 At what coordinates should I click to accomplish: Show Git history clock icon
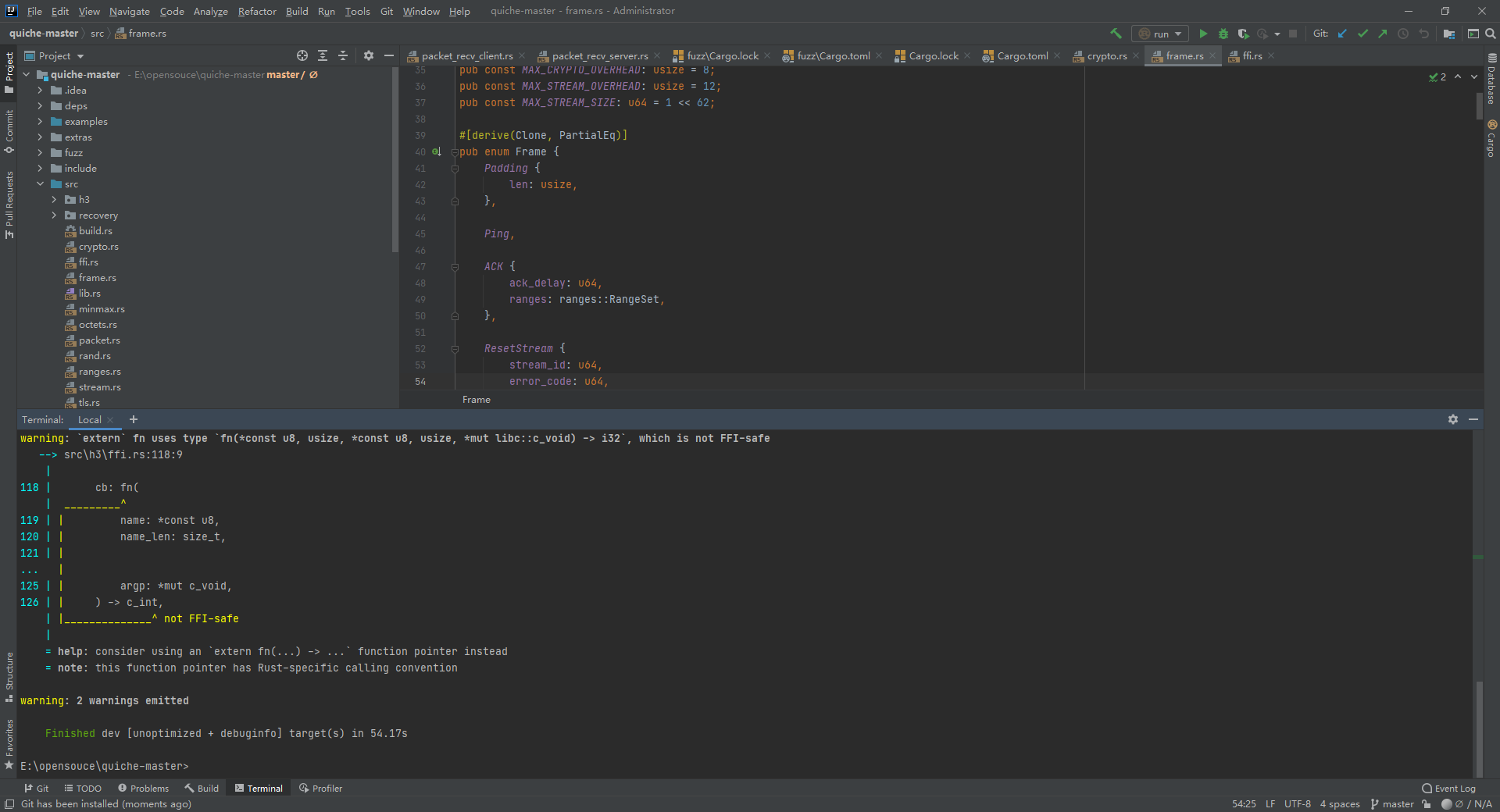click(x=1403, y=34)
